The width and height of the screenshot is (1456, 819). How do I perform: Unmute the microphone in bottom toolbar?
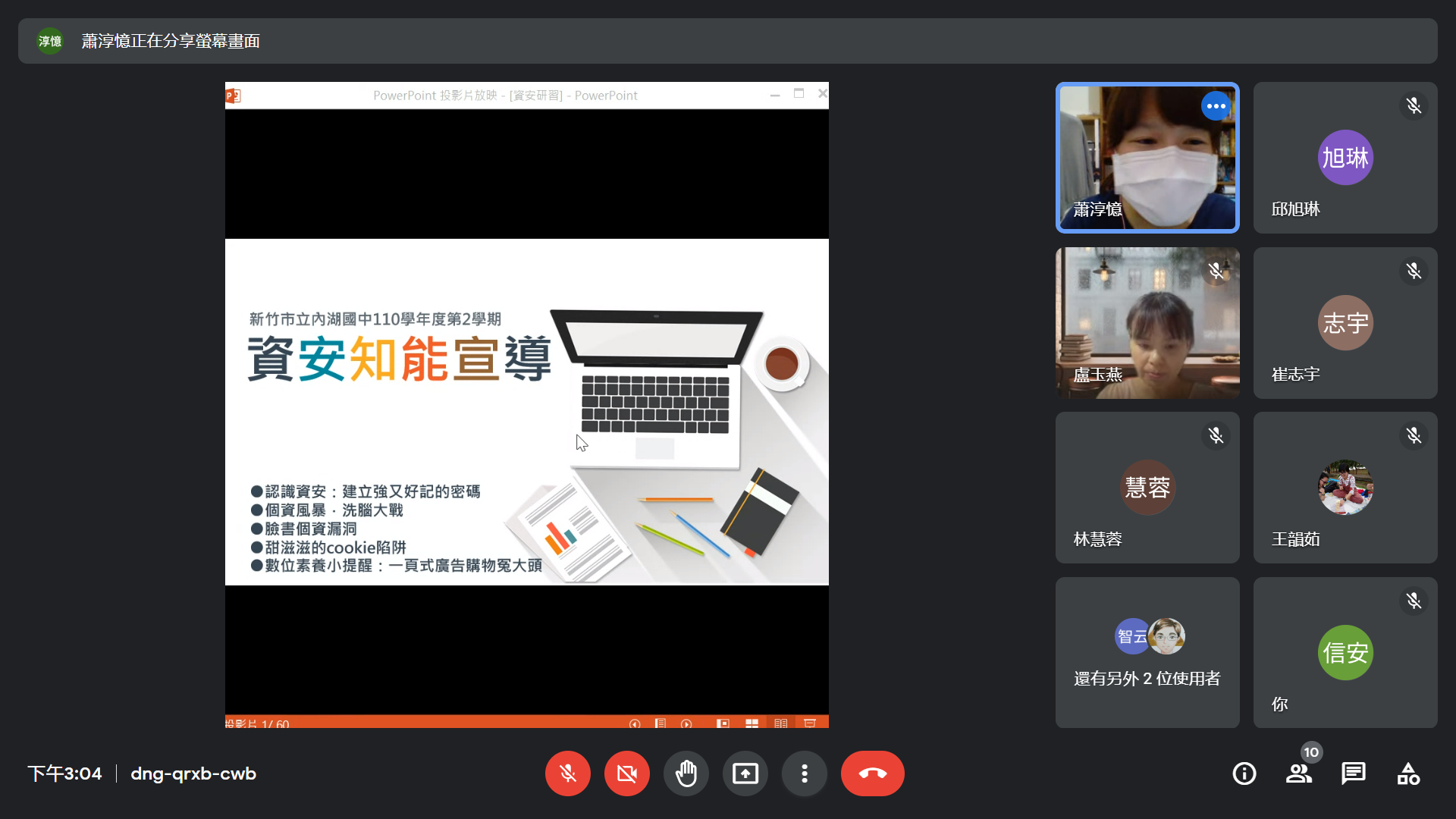tap(567, 773)
